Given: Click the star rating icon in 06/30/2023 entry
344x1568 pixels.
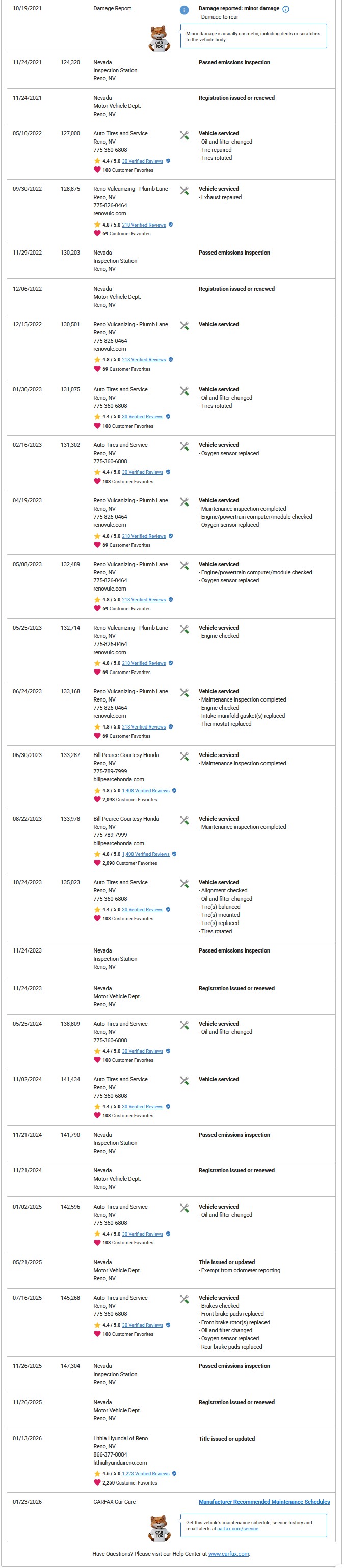Looking at the screenshot, I should click(x=97, y=790).
